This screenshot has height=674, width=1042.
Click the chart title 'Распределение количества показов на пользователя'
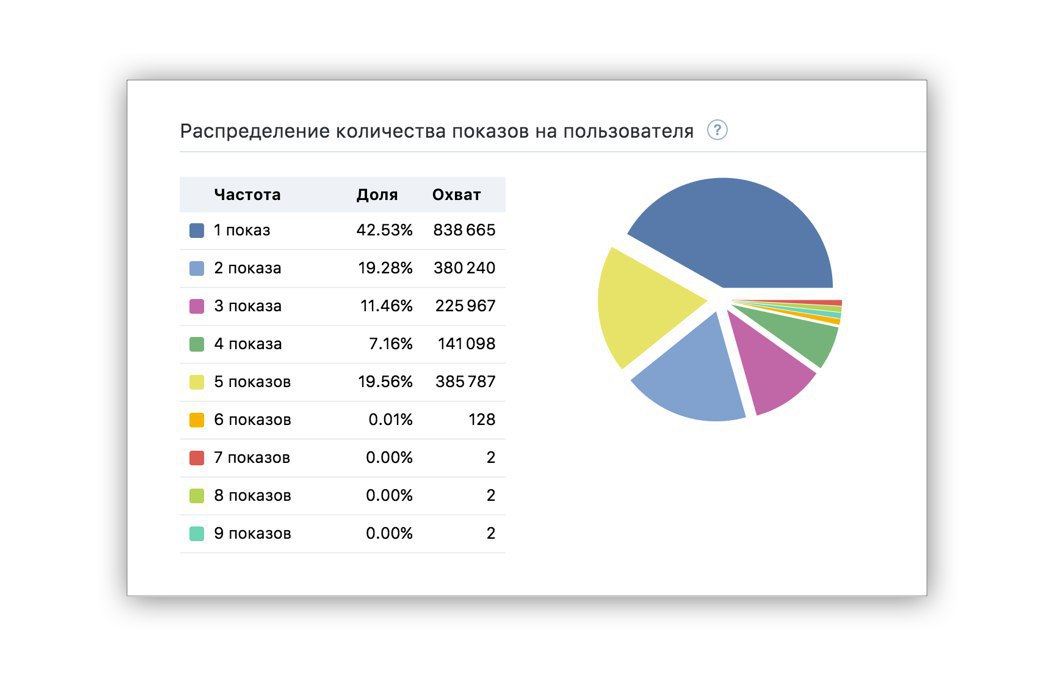(x=437, y=131)
